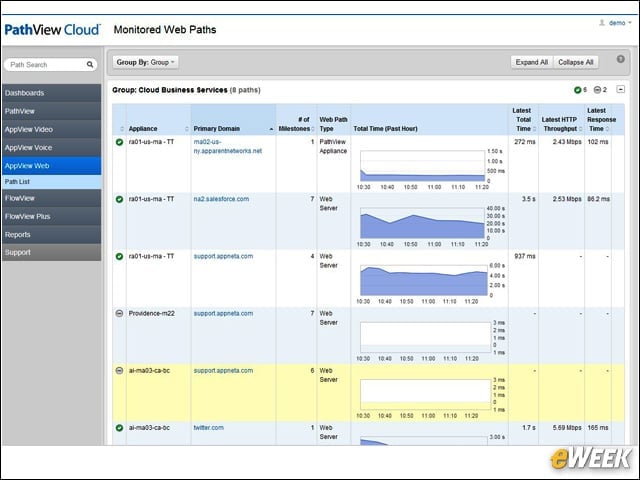The width and height of the screenshot is (640, 480).
Task: Open Reports in the sidebar
Action: coord(51,235)
